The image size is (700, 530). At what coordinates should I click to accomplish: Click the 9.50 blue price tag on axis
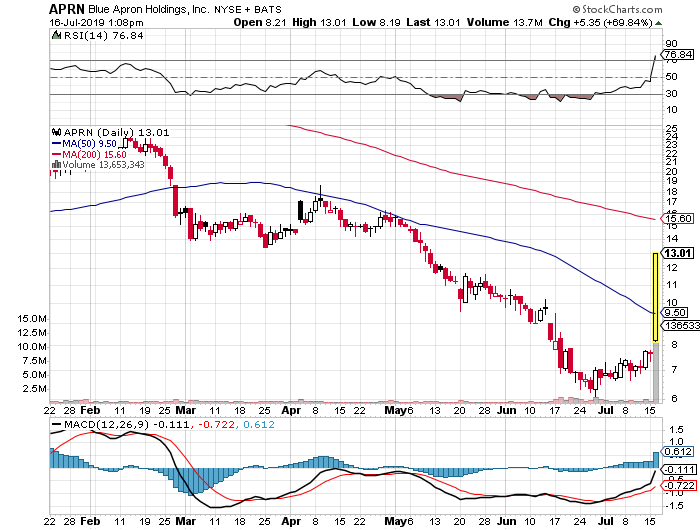(675, 313)
